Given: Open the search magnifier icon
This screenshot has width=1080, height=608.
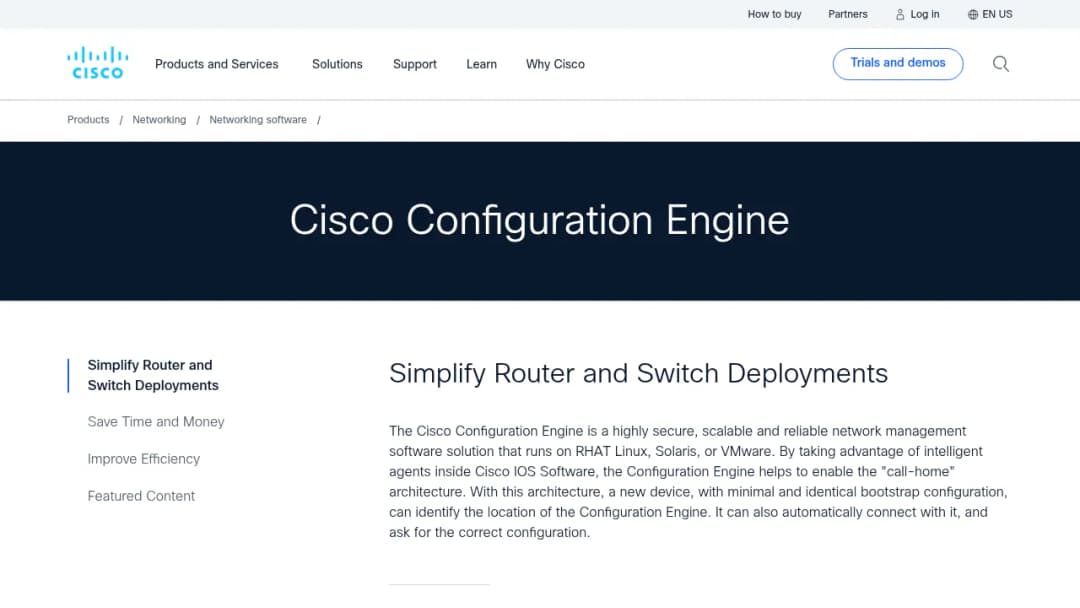Looking at the screenshot, I should coord(1001,64).
